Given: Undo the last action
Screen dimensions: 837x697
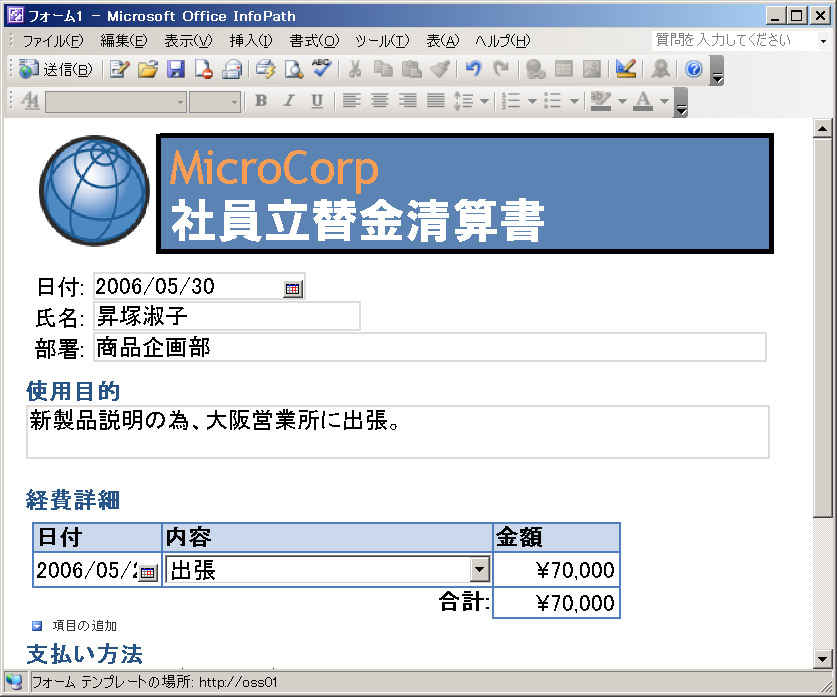Looking at the screenshot, I should coord(473,69).
